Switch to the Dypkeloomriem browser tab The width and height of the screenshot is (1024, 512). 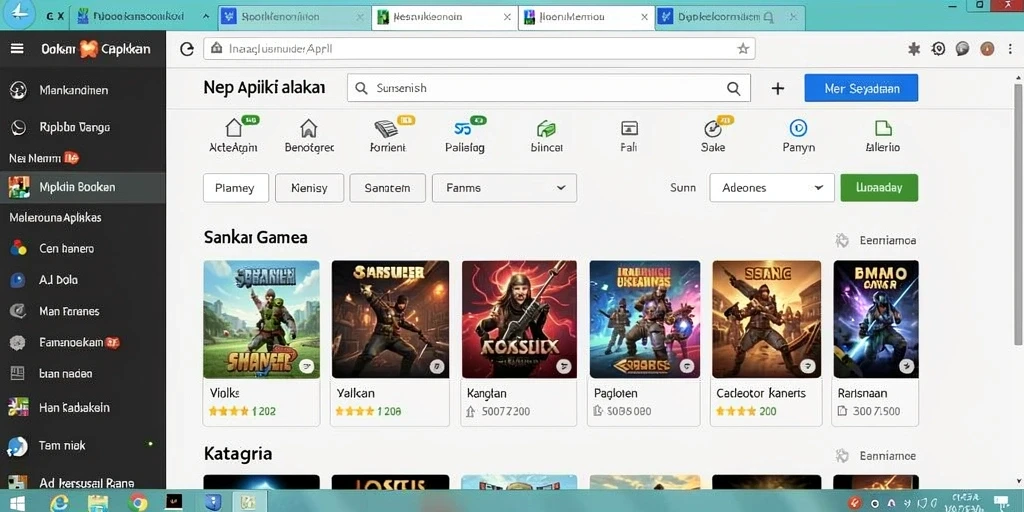click(x=730, y=17)
